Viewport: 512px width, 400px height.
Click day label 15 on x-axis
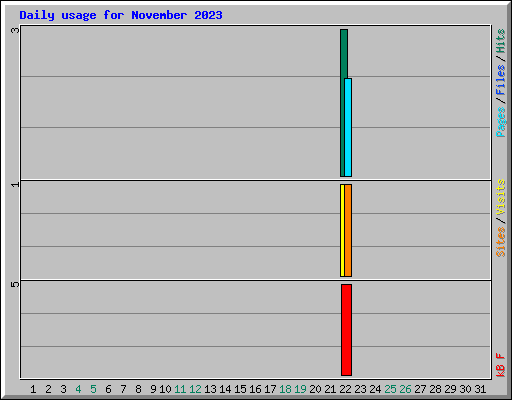point(240,389)
